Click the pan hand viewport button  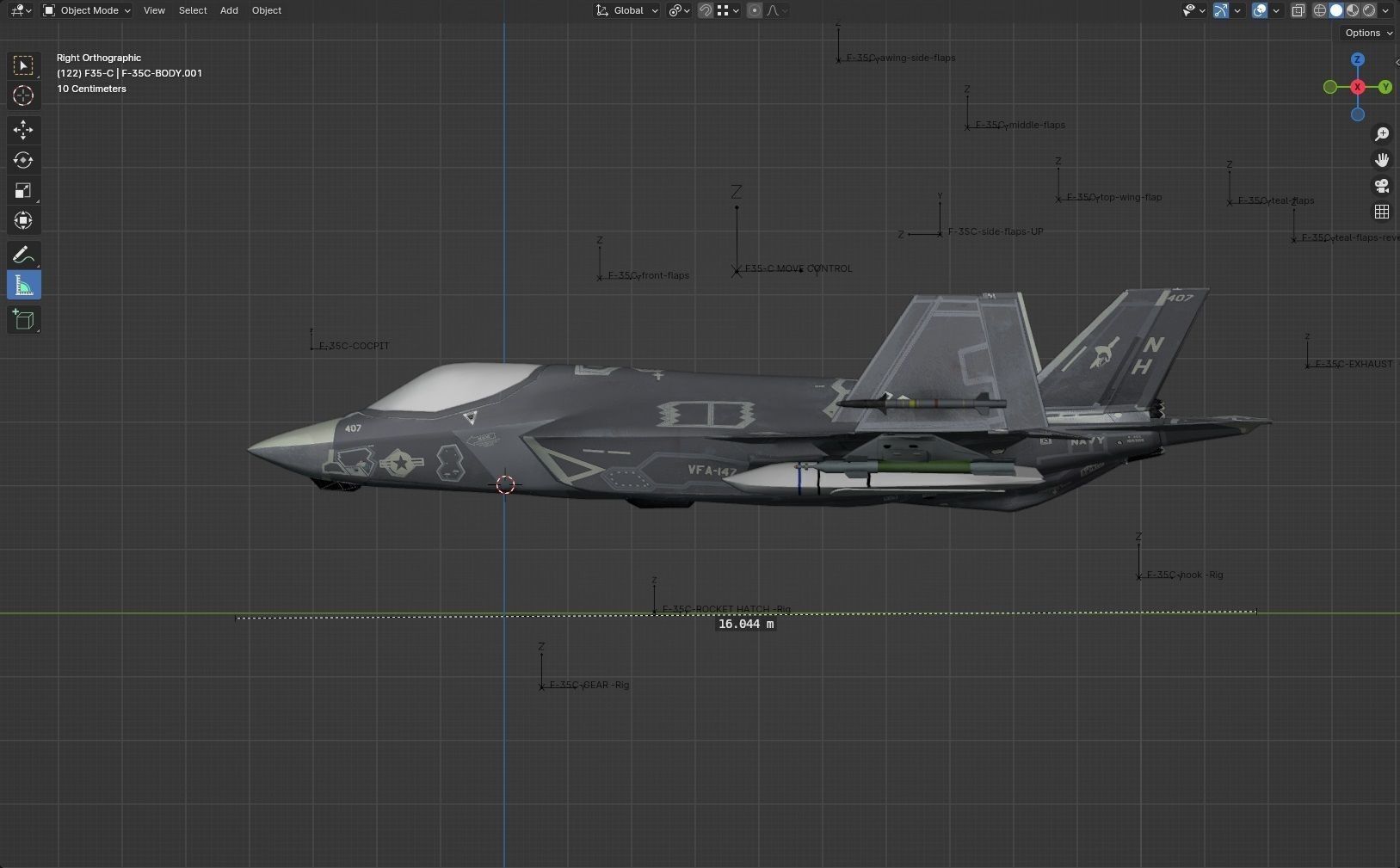coord(1382,160)
